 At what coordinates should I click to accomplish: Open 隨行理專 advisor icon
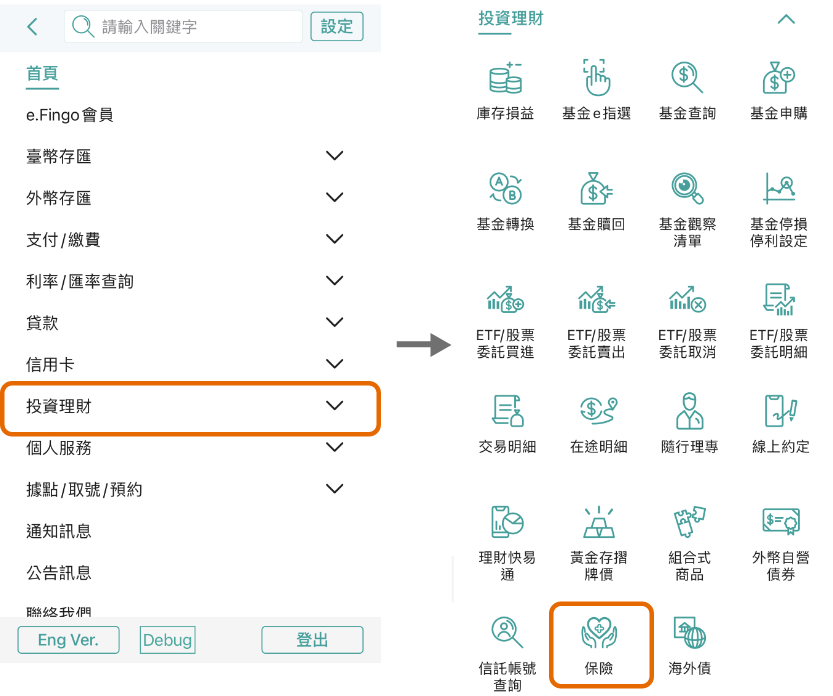689,411
